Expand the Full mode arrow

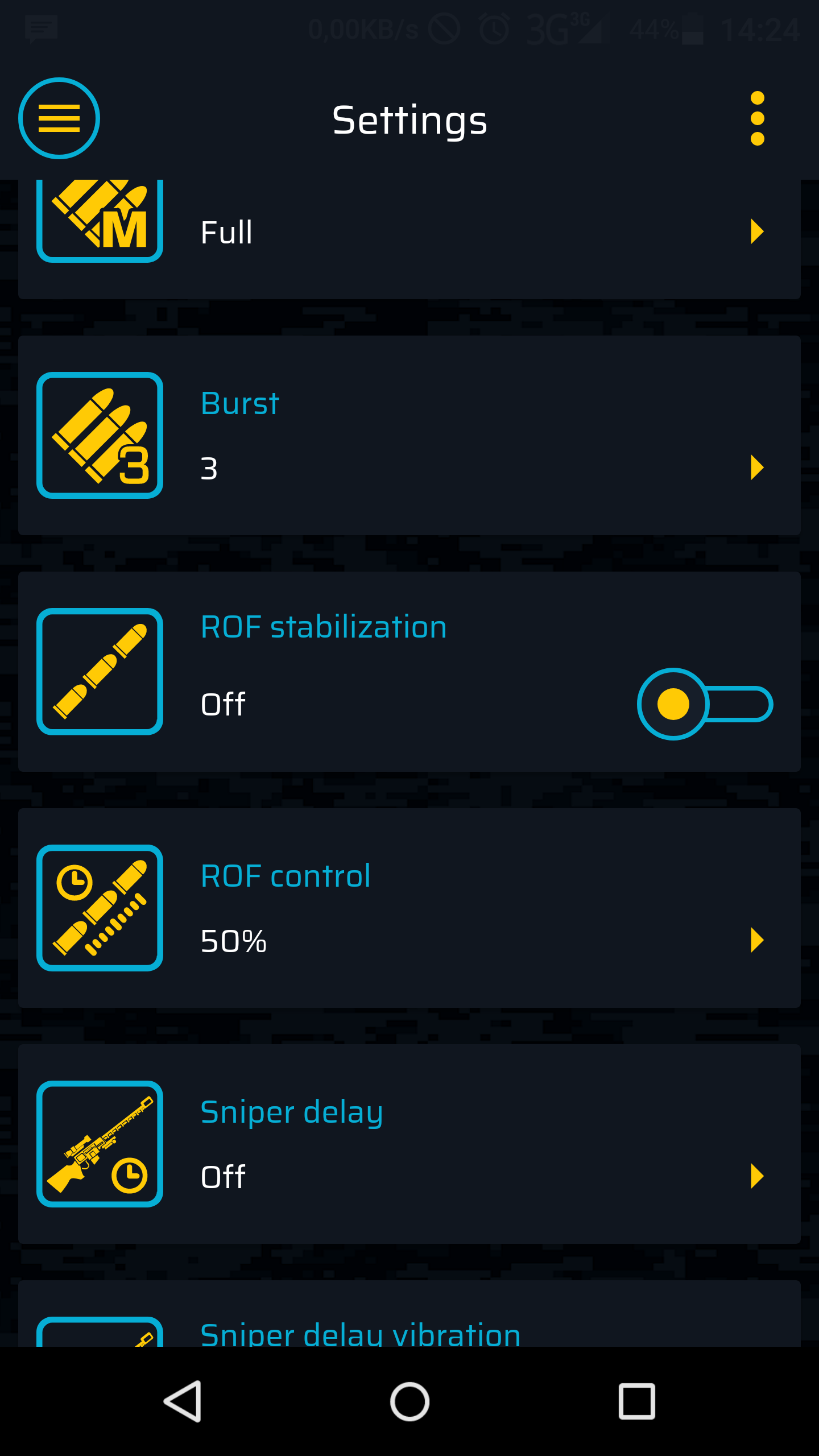point(757,231)
